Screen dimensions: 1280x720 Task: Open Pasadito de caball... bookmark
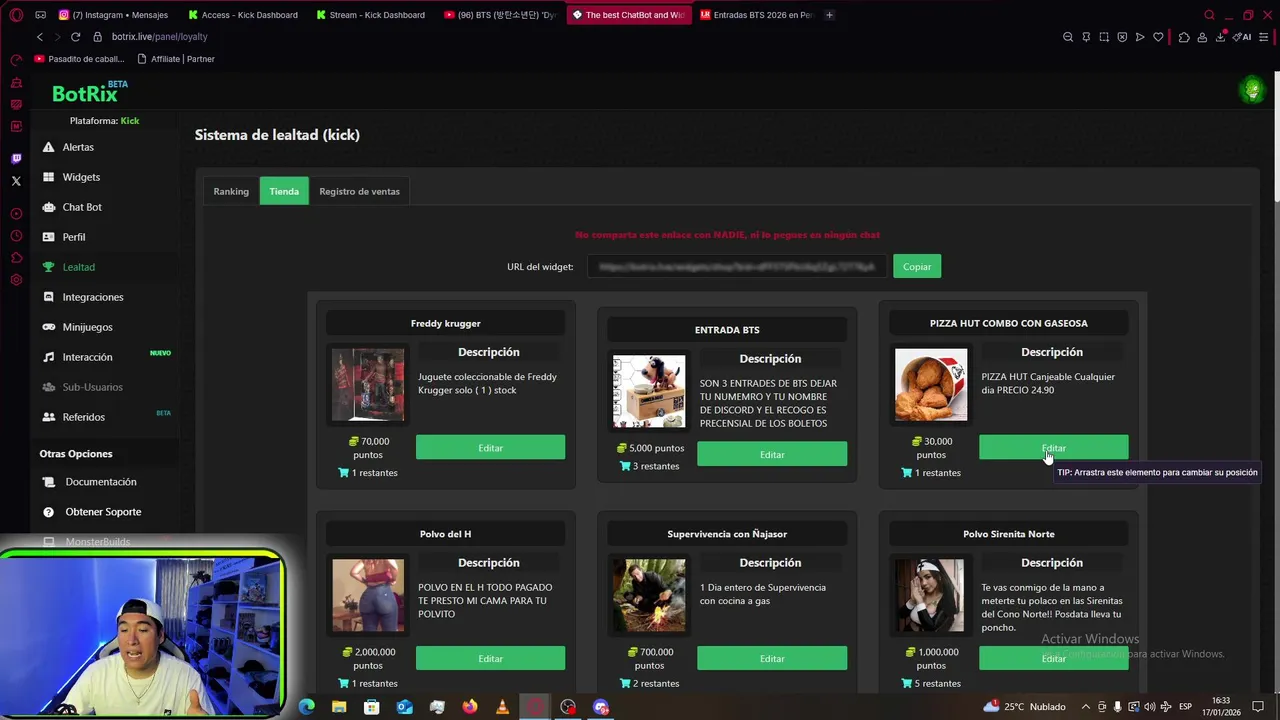[79, 59]
